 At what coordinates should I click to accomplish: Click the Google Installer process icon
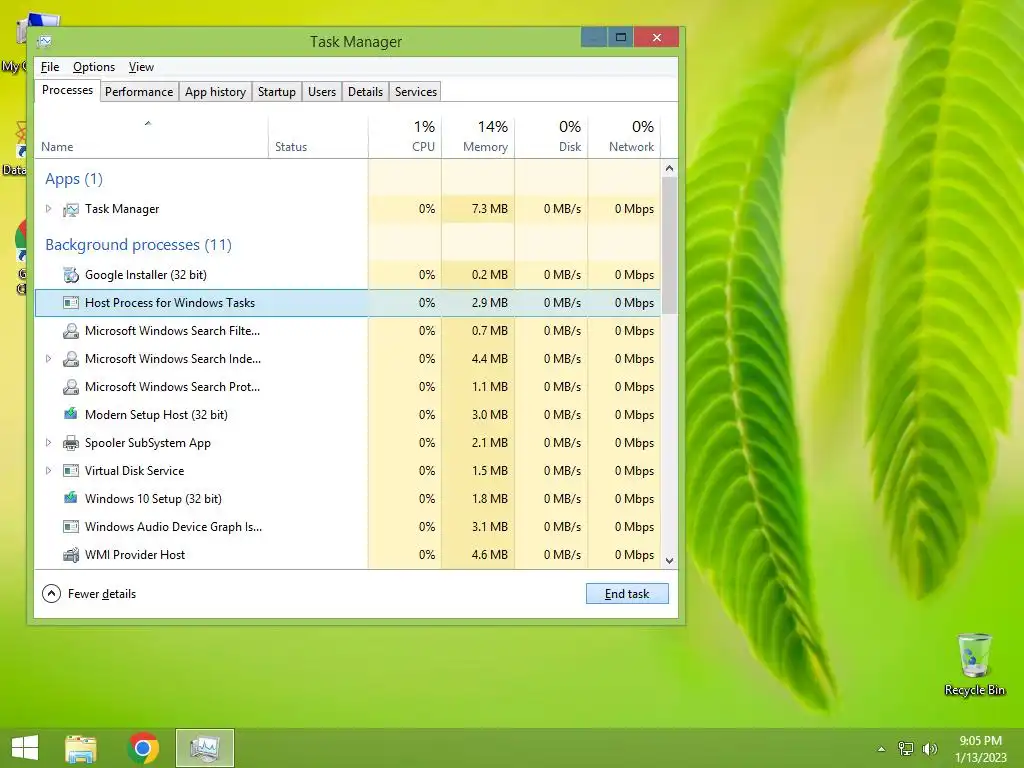pos(71,275)
